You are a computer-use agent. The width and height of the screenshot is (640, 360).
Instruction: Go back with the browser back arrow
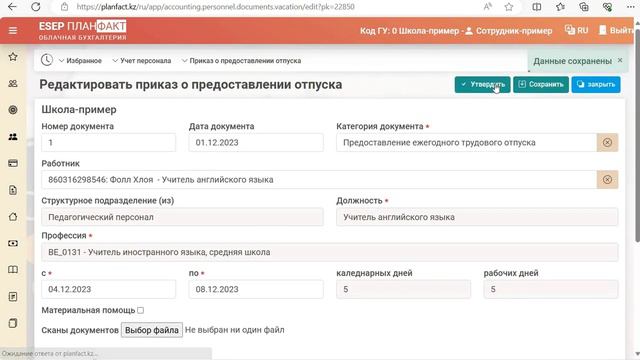click(x=12, y=7)
